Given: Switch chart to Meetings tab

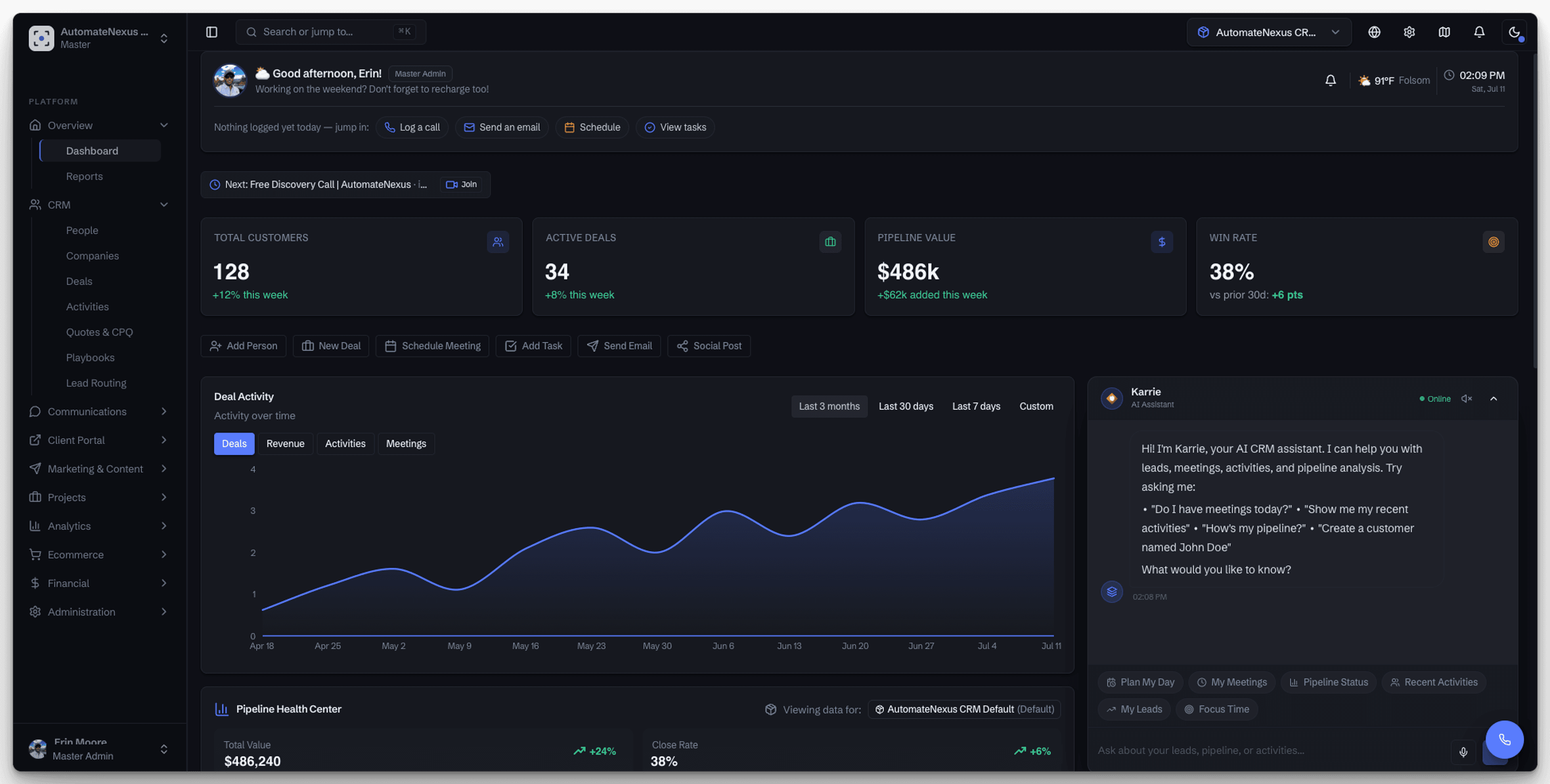Looking at the screenshot, I should pos(406,443).
